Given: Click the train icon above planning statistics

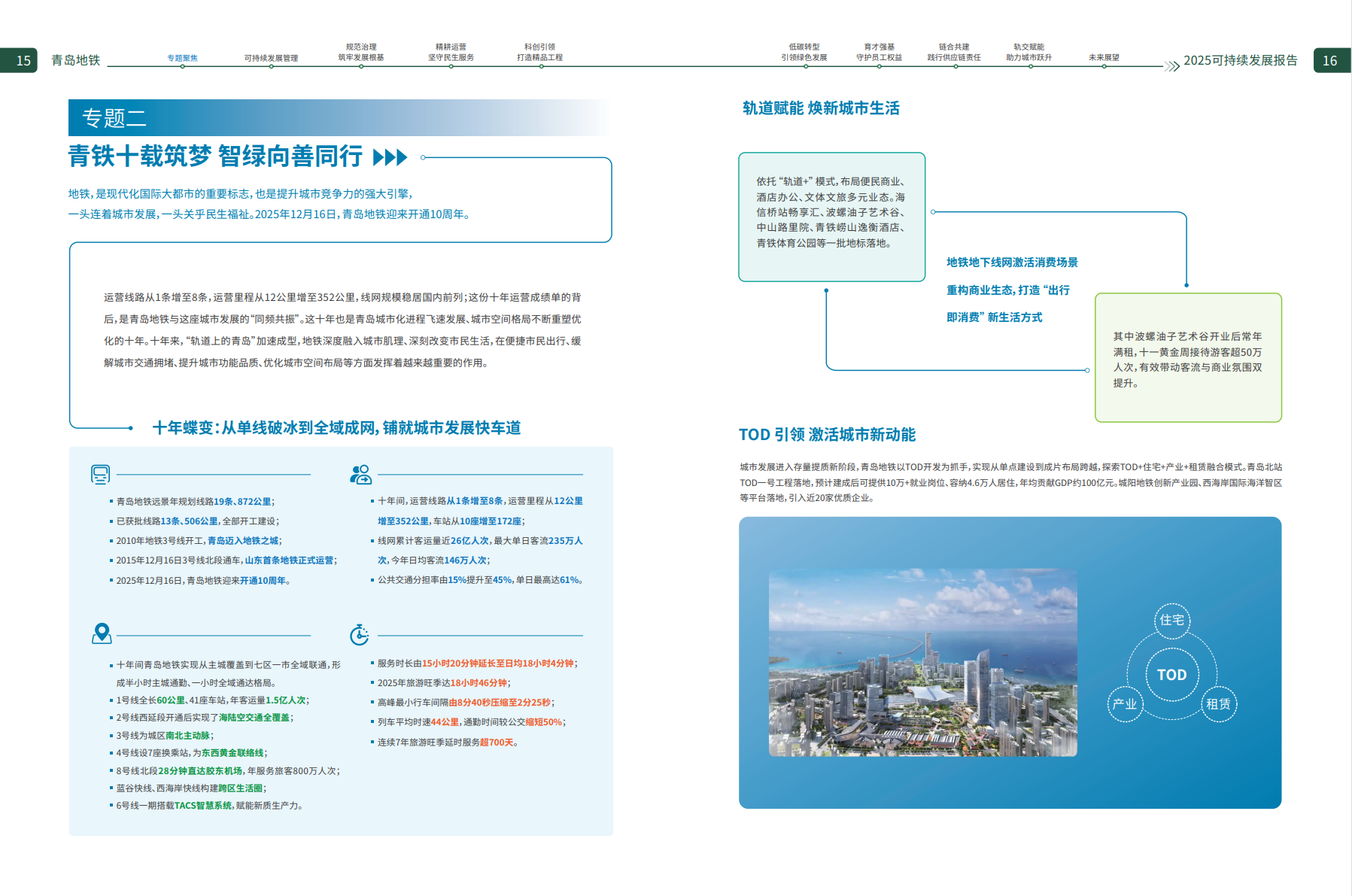Looking at the screenshot, I should tap(100, 474).
